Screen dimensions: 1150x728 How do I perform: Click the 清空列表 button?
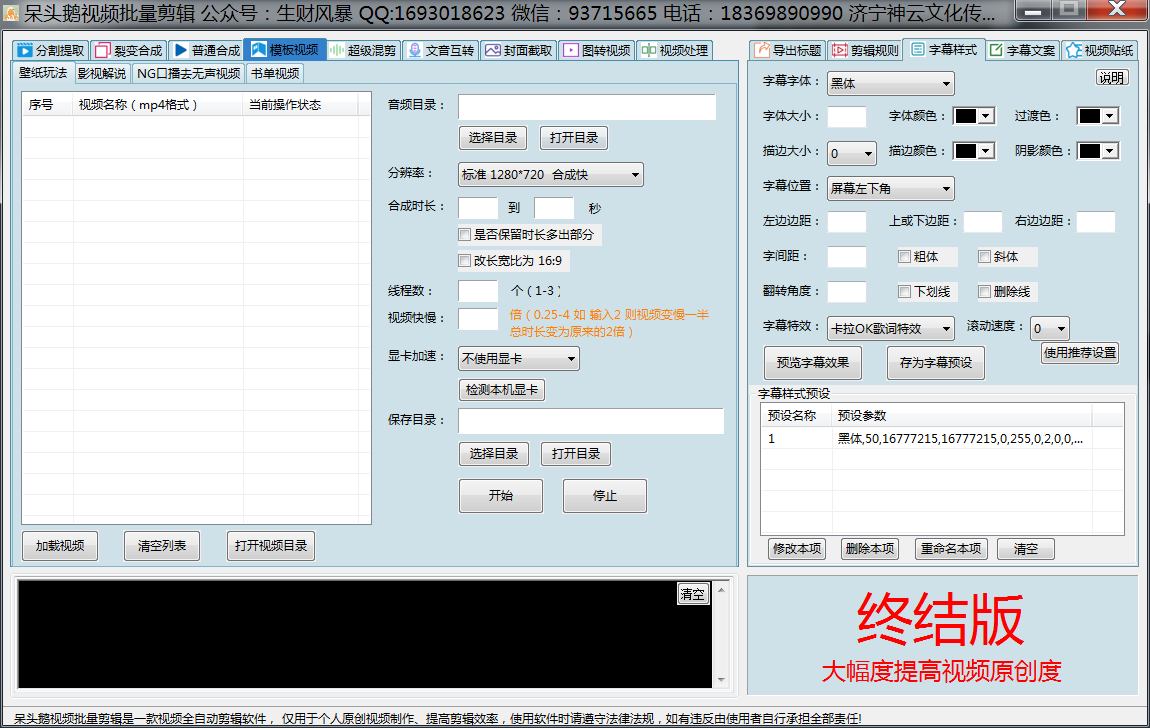click(x=162, y=546)
